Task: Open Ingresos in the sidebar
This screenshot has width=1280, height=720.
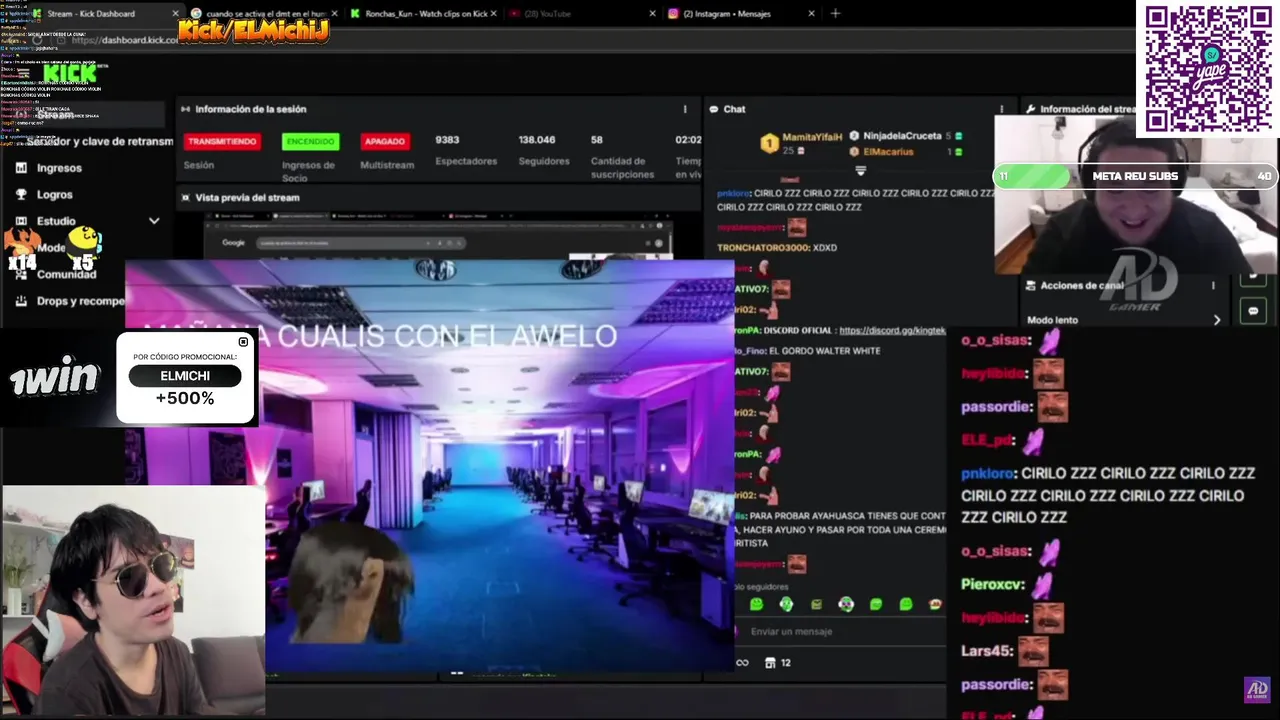Action: (x=59, y=168)
